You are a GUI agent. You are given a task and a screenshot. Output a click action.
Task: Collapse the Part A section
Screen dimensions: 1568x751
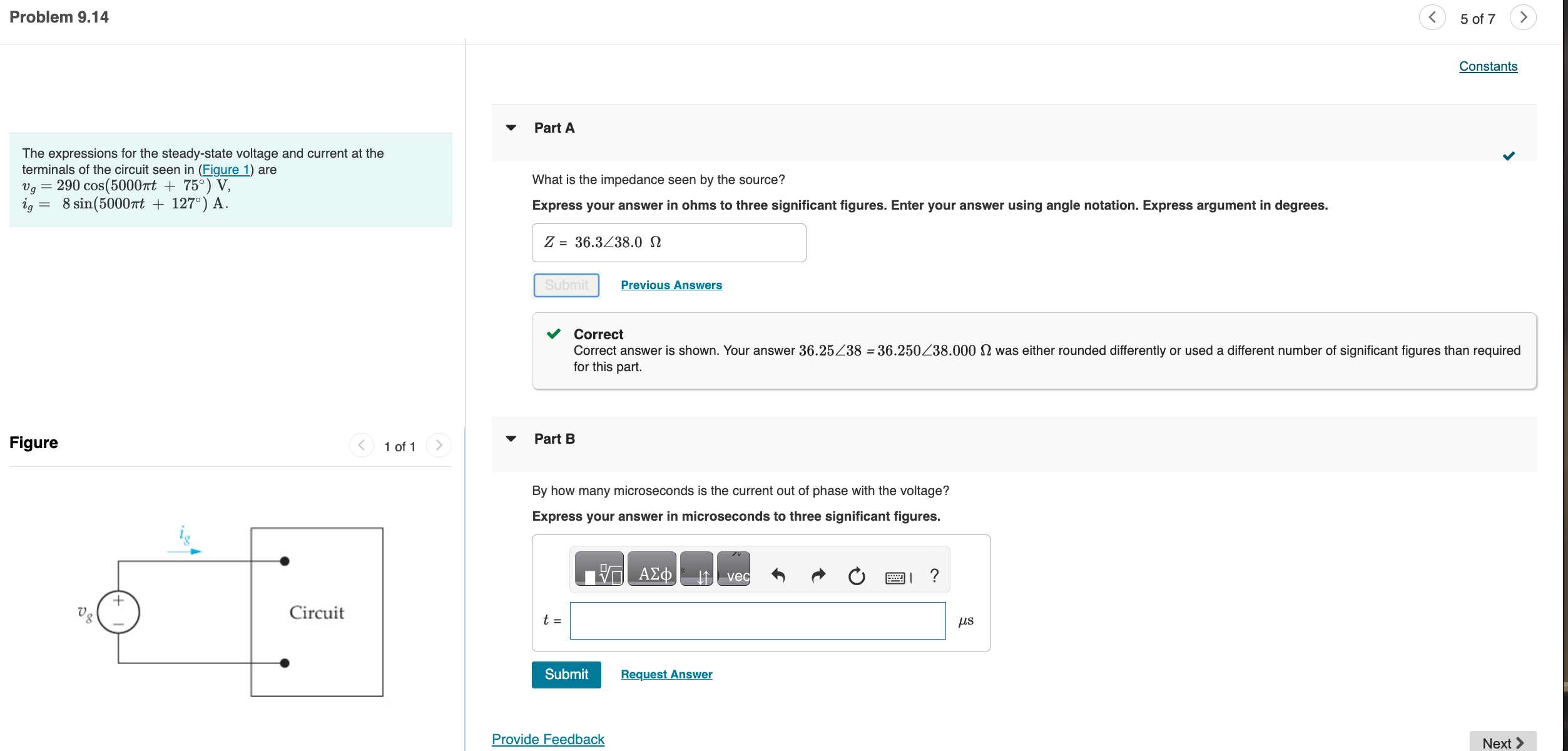click(511, 128)
